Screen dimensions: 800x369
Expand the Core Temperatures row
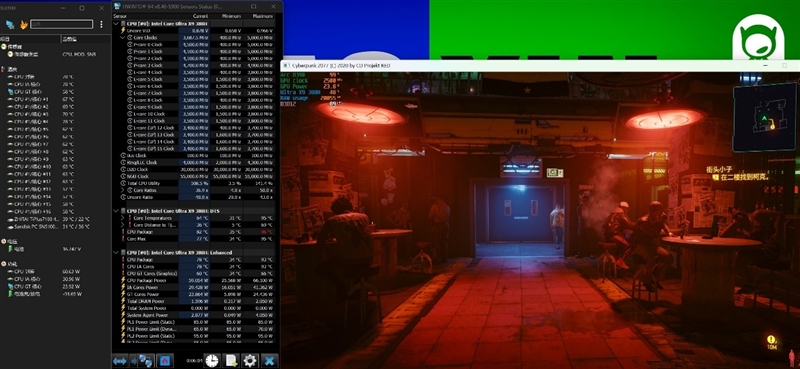coord(122,218)
